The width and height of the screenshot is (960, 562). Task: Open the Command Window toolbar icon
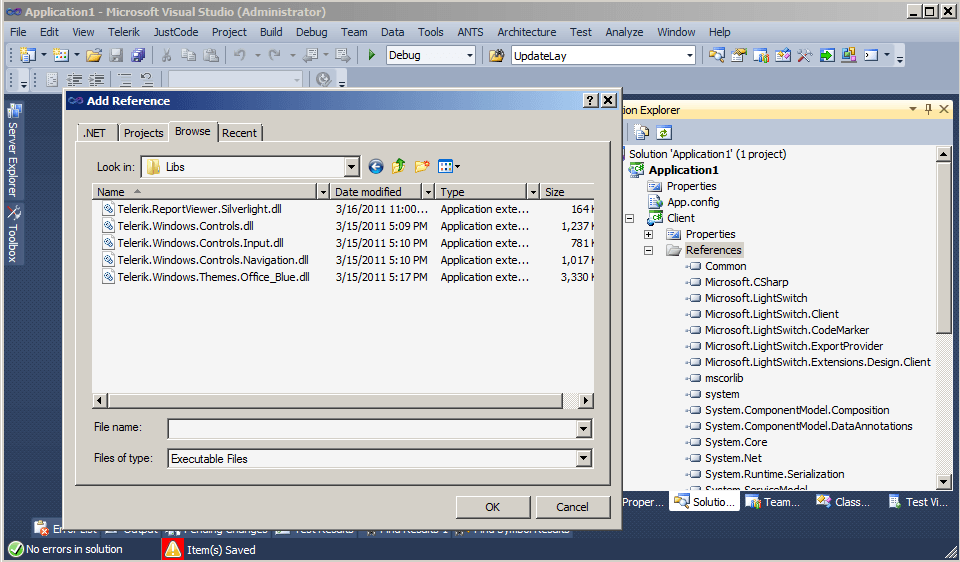point(871,56)
